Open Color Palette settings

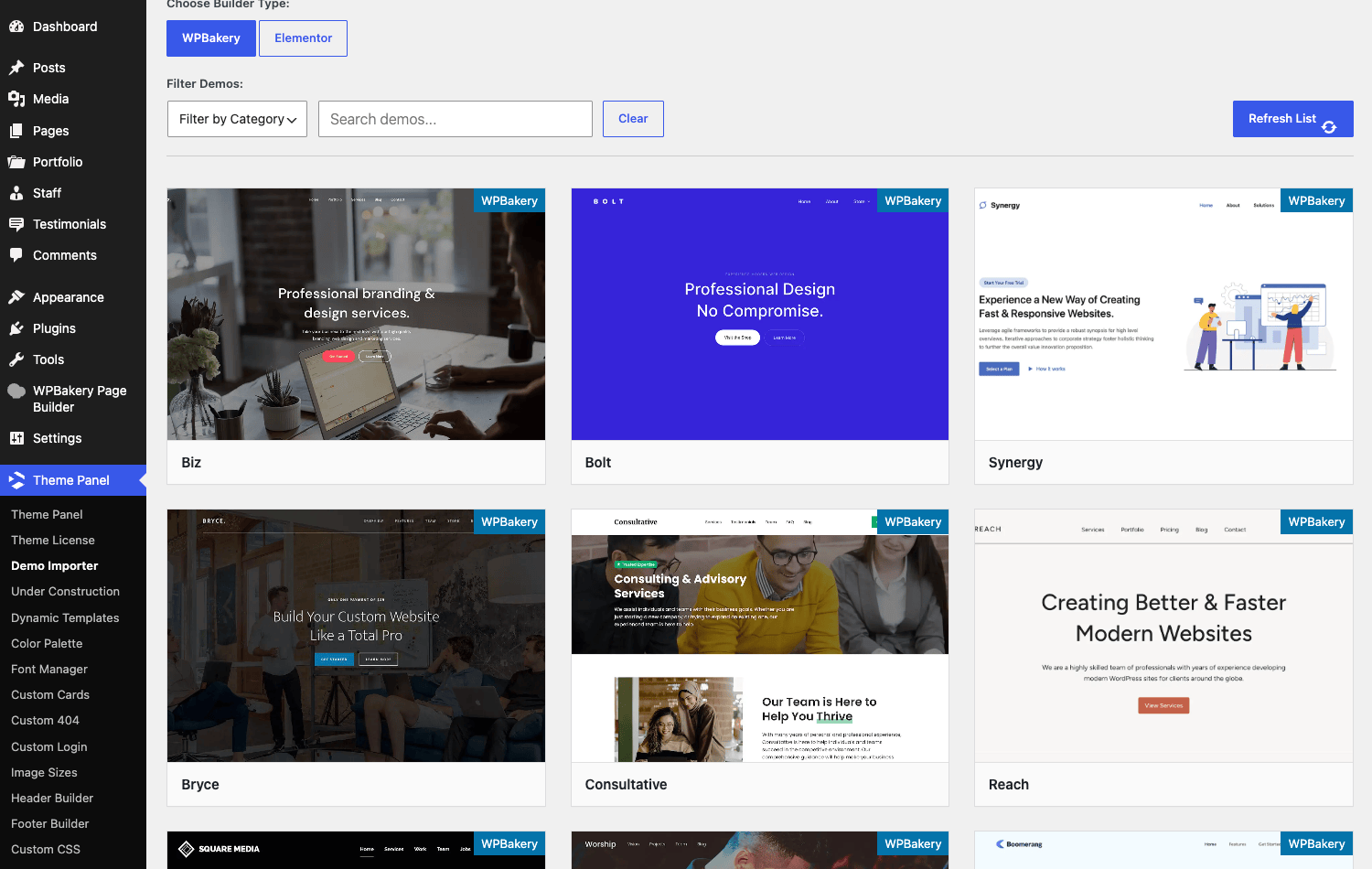click(x=47, y=643)
